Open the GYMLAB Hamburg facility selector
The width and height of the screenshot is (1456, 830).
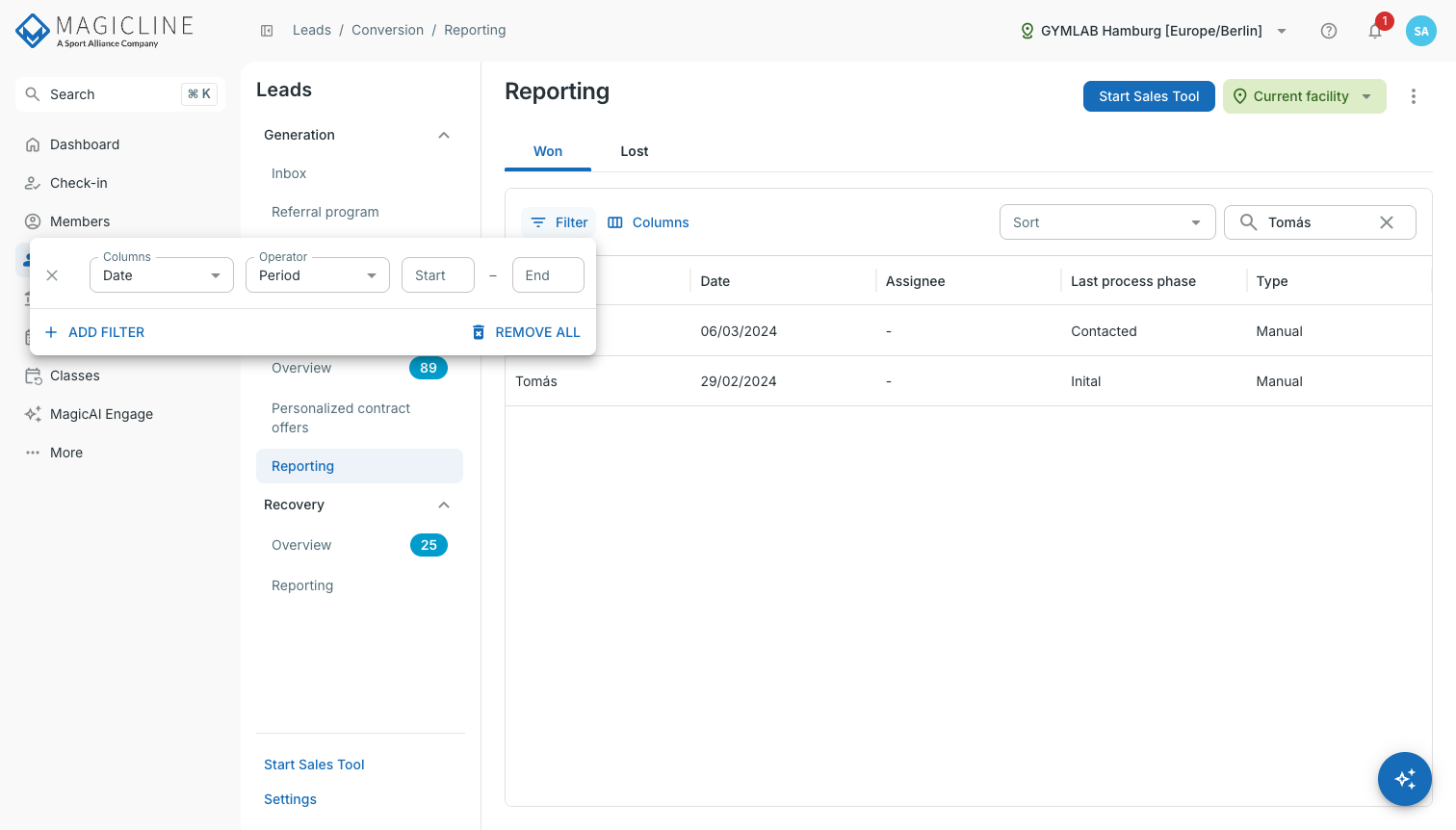tap(1154, 31)
